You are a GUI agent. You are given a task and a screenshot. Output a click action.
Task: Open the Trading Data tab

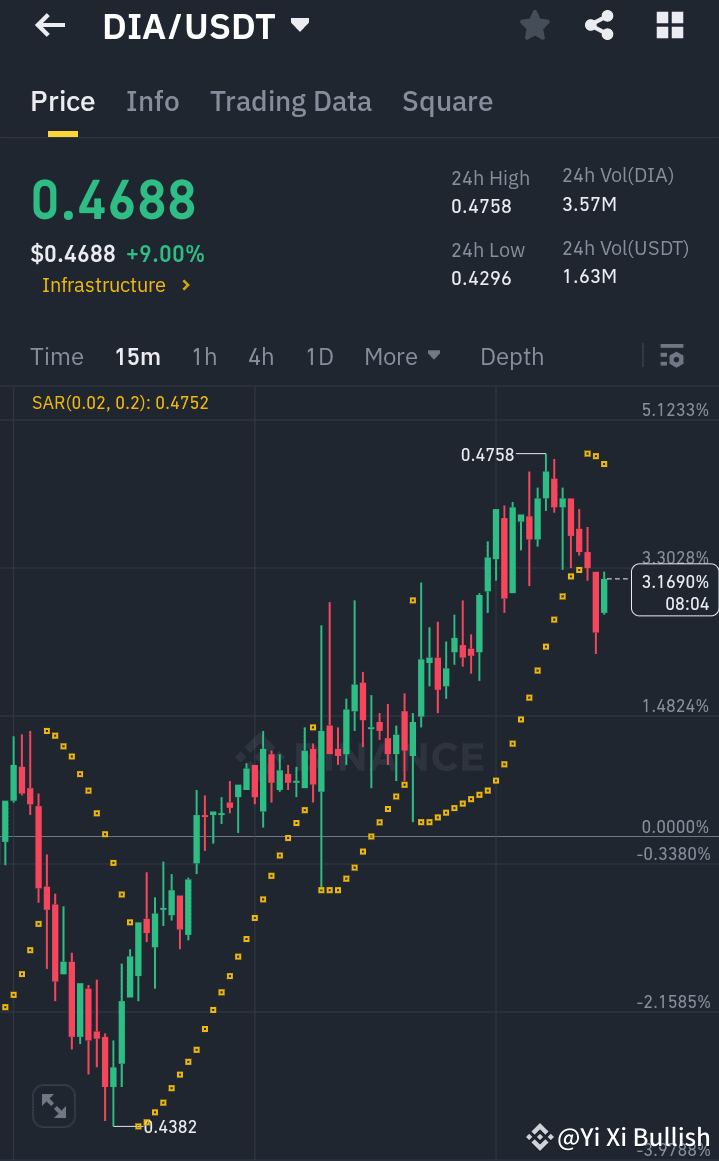coord(290,101)
